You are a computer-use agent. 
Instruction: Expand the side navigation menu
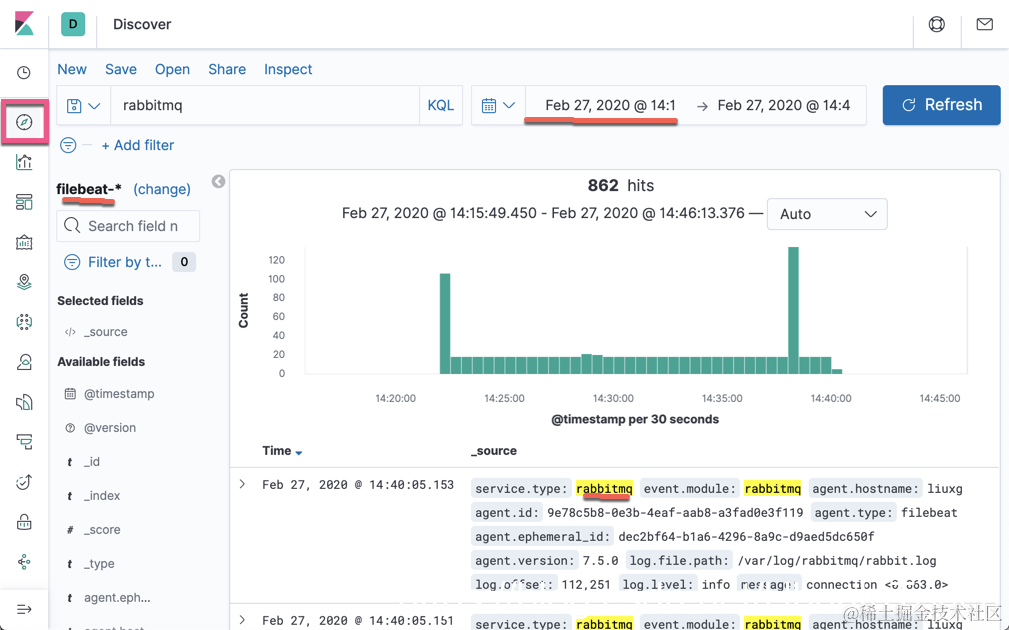tap(24, 609)
